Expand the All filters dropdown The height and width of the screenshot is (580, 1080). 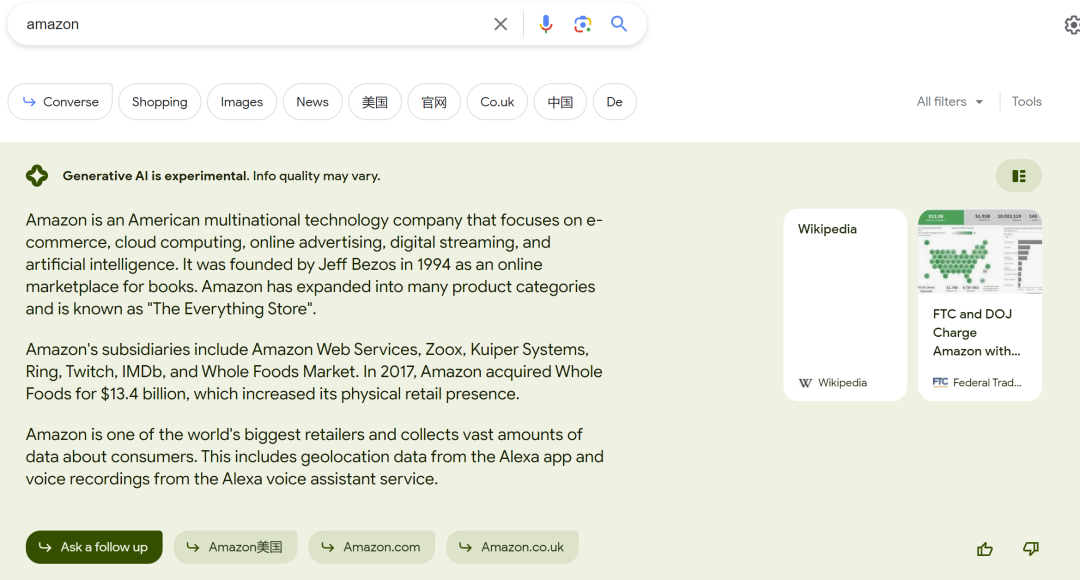click(x=950, y=102)
